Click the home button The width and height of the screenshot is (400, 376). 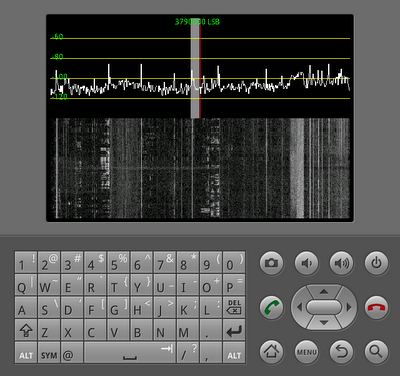271,352
